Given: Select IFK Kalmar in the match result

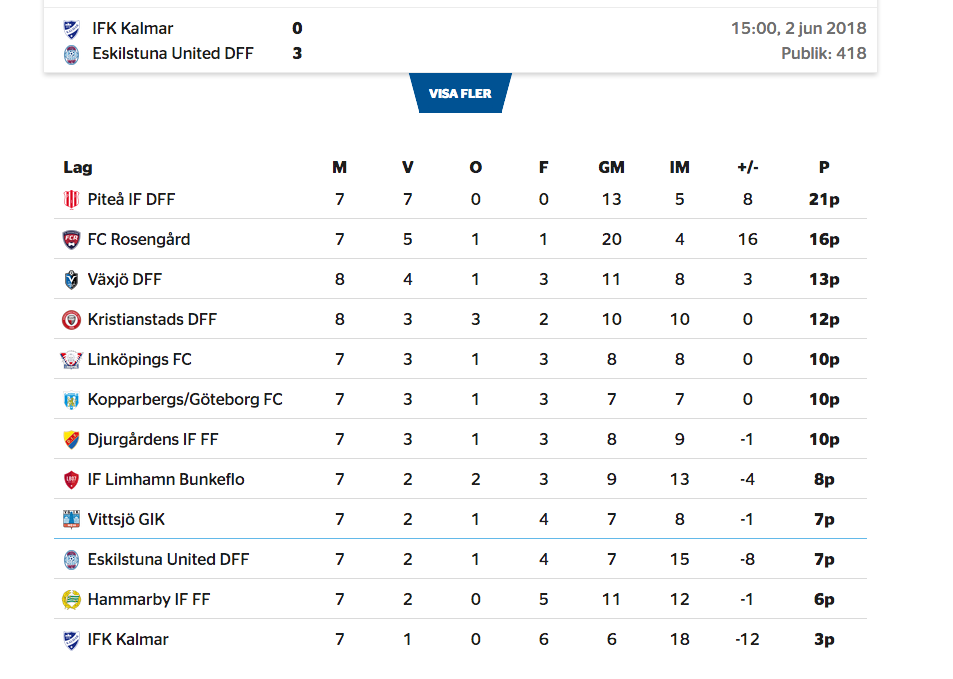Looking at the screenshot, I should coord(132,29).
